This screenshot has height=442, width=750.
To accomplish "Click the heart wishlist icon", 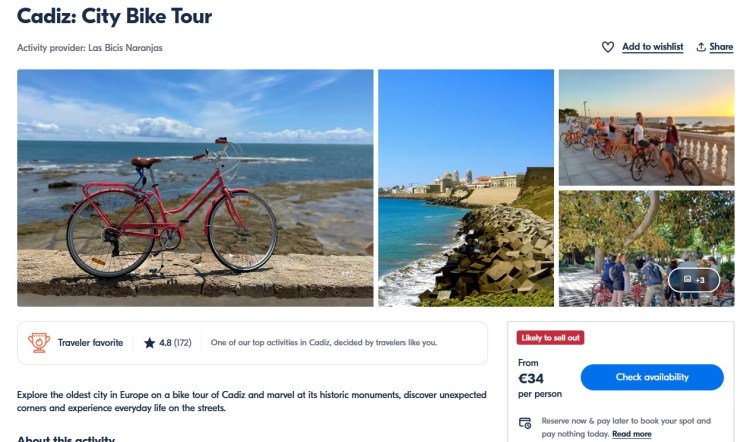I will [x=607, y=47].
